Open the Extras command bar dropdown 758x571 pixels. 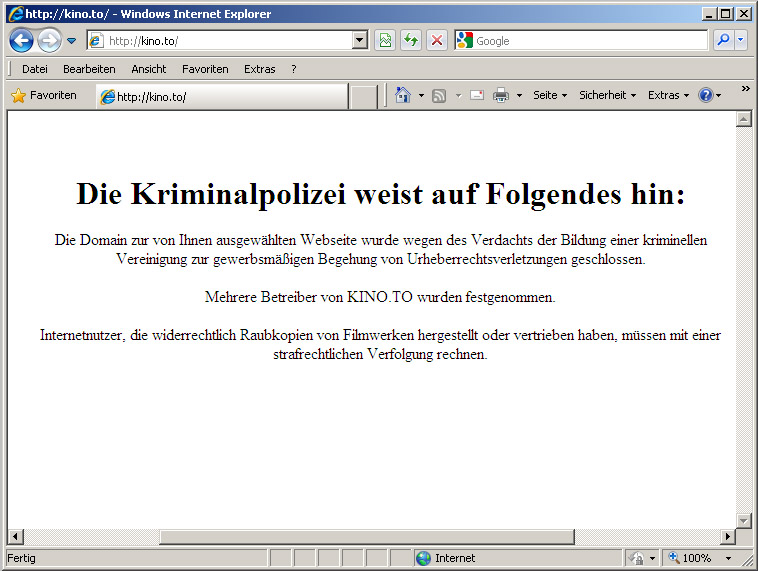click(x=669, y=95)
